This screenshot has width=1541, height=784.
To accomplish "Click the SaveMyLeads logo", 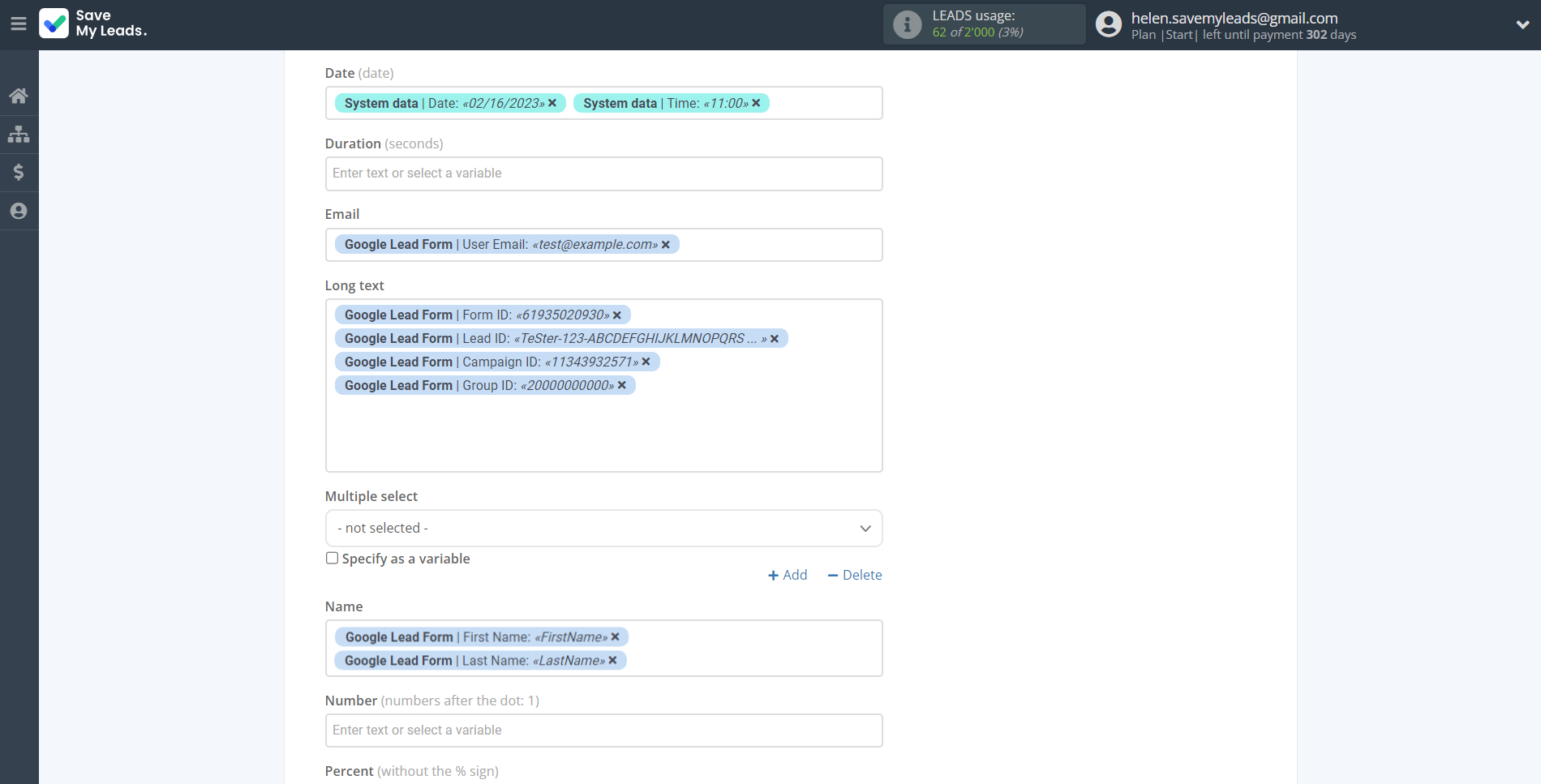I will point(93,24).
